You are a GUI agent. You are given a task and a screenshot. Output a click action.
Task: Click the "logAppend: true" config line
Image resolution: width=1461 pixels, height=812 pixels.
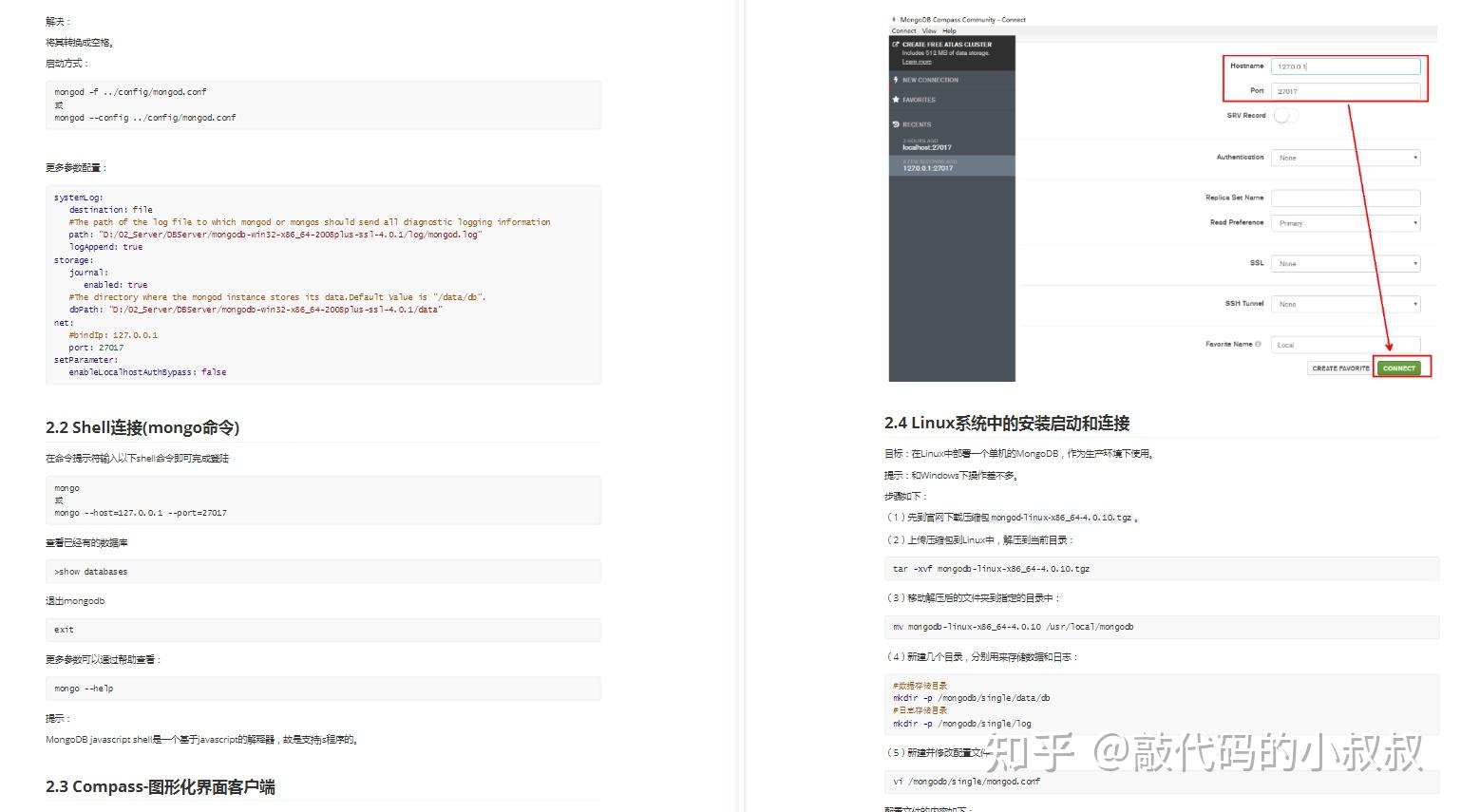pyautogui.click(x=105, y=247)
